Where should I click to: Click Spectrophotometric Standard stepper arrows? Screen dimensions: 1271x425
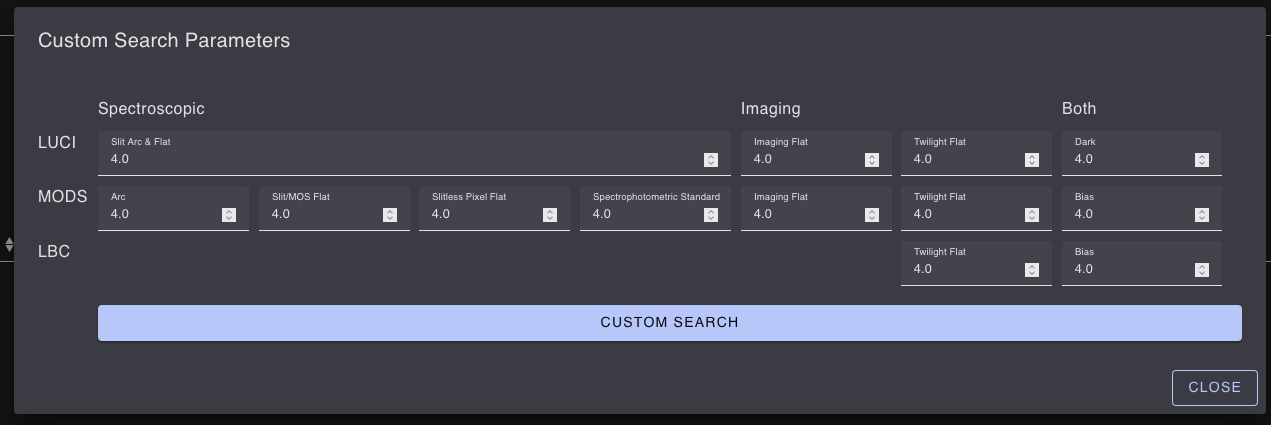point(710,215)
